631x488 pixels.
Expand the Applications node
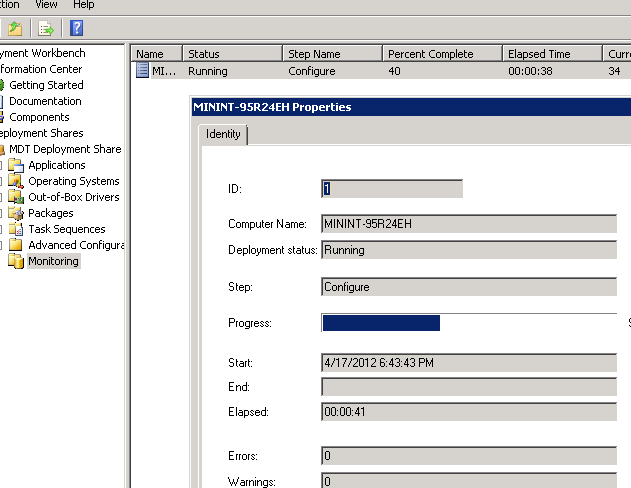click(x=1, y=165)
